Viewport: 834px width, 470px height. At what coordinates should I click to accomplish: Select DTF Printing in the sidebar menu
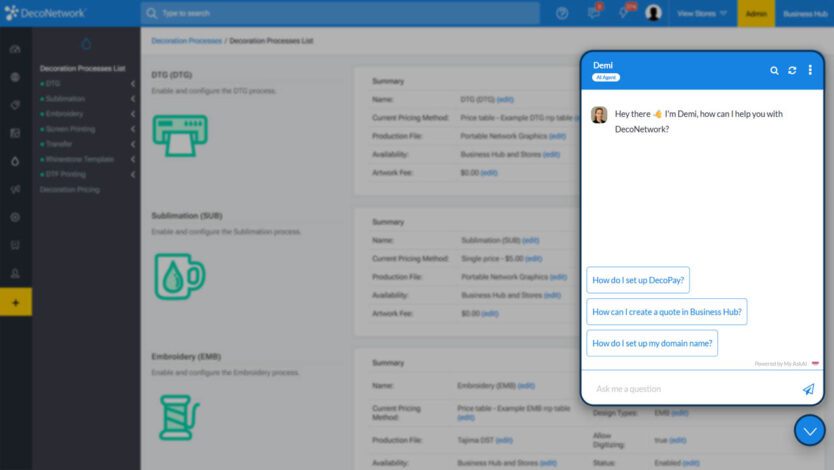point(65,174)
